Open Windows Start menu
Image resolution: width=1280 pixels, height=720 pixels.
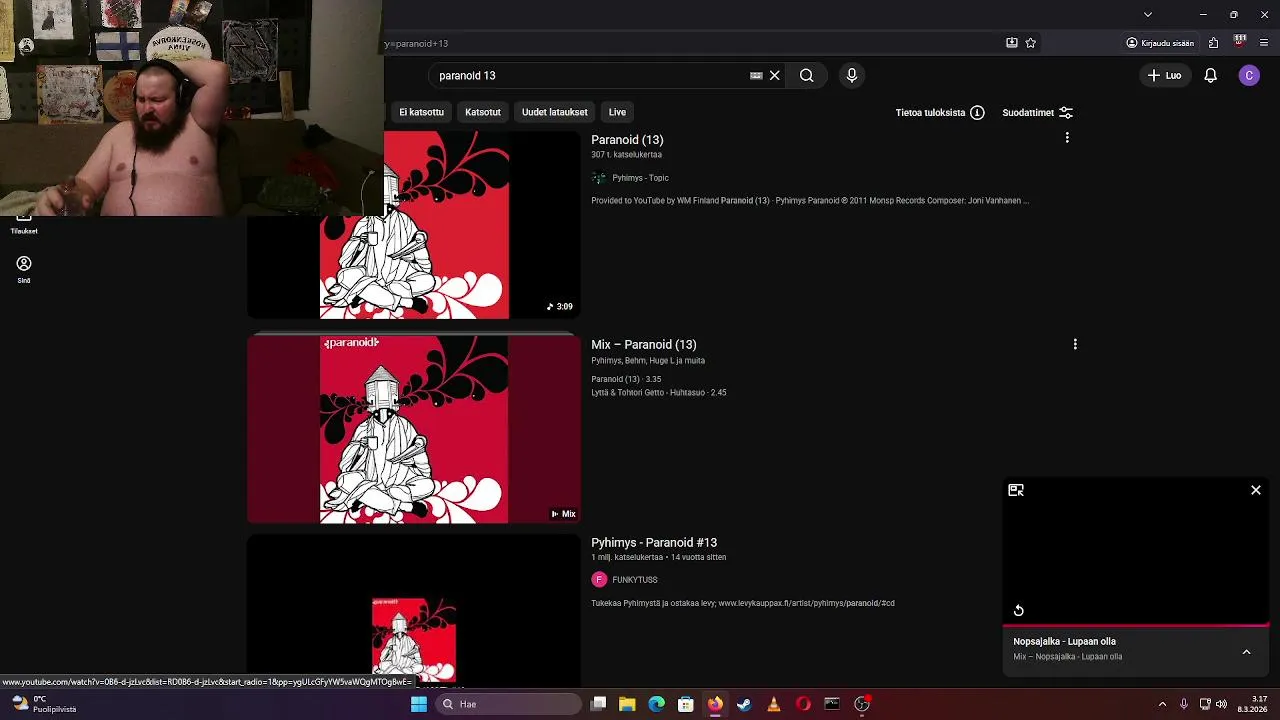point(419,704)
